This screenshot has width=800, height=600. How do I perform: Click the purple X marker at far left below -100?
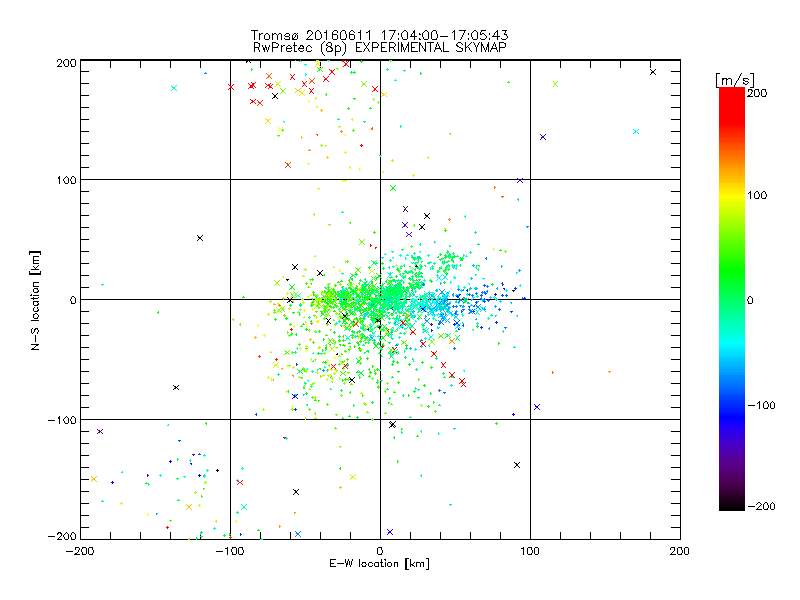(x=100, y=432)
